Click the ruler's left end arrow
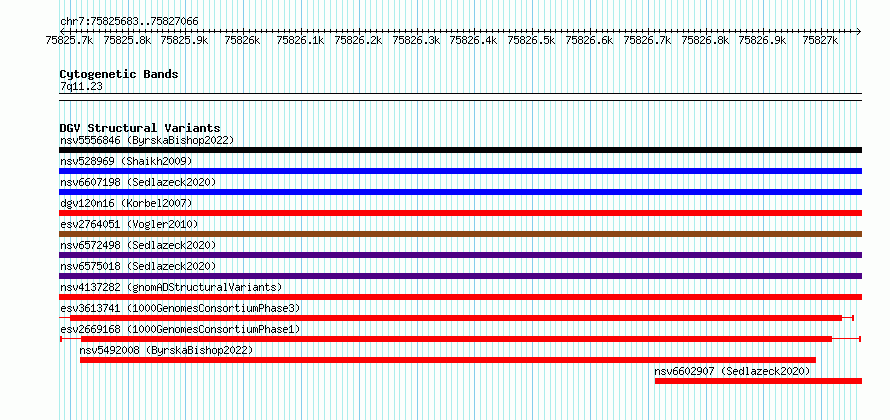Viewport: 890px width, 420px height. pos(62,31)
